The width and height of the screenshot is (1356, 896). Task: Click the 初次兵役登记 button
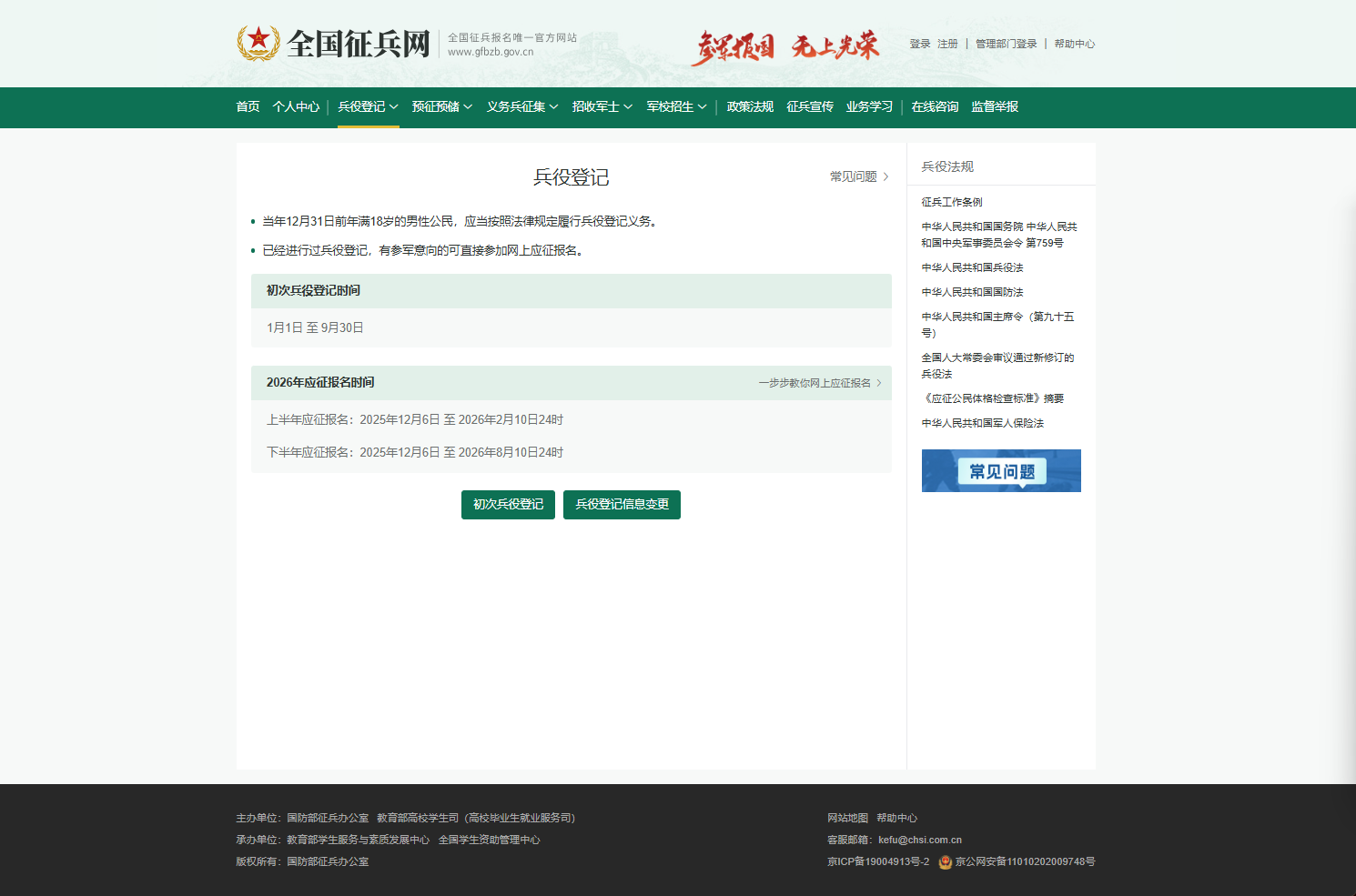(508, 505)
